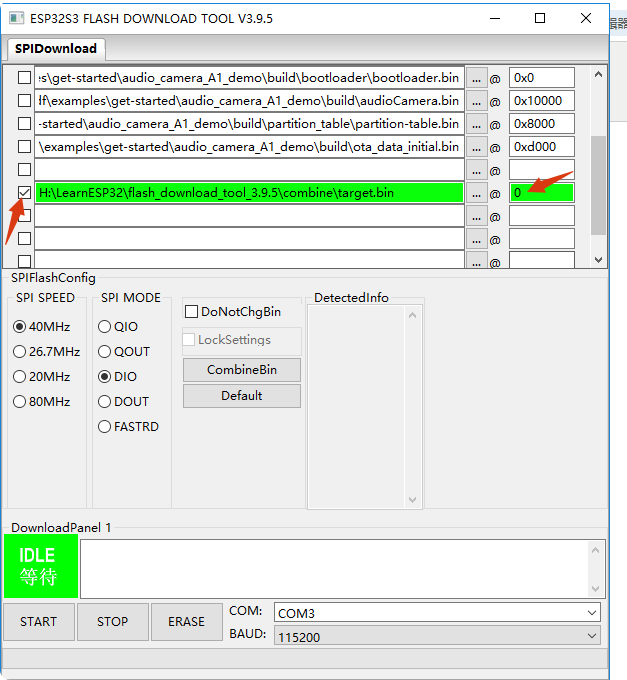Click the bootloader.bin file path field
The image size is (627, 680).
(x=249, y=78)
